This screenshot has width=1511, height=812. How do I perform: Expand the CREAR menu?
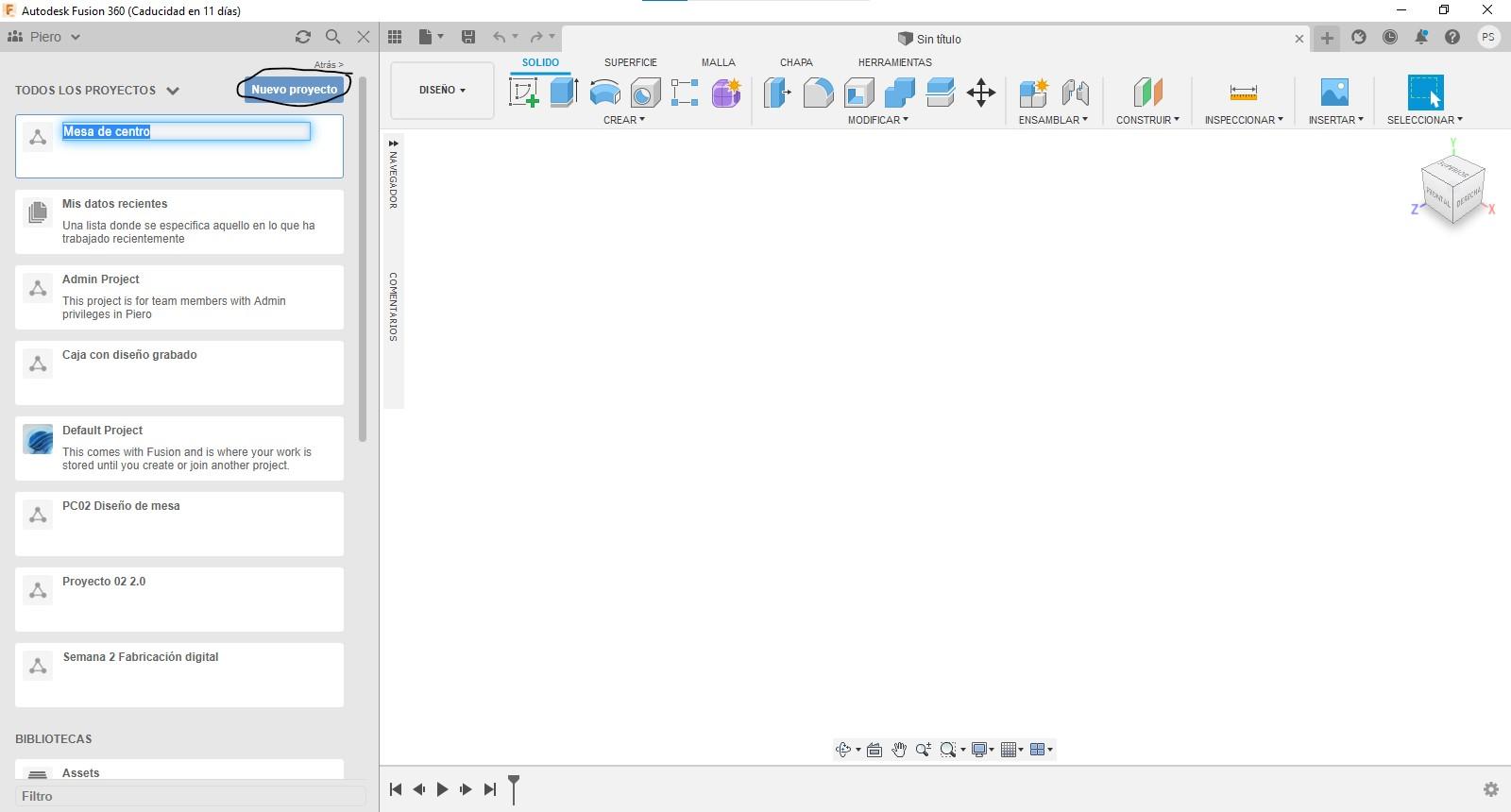pos(624,120)
